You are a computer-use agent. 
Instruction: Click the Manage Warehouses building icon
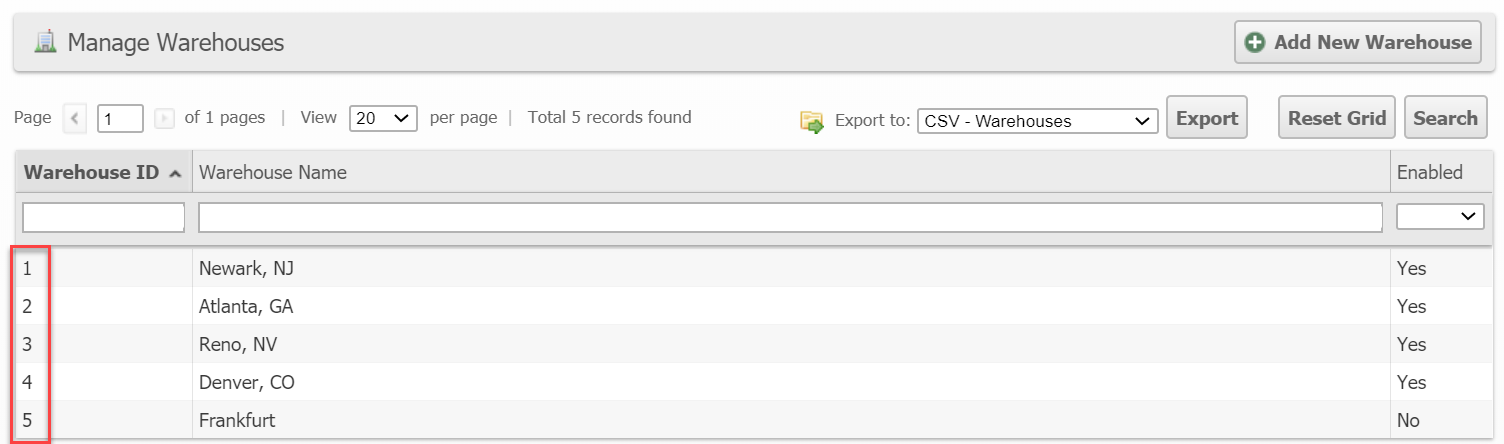tap(45, 42)
